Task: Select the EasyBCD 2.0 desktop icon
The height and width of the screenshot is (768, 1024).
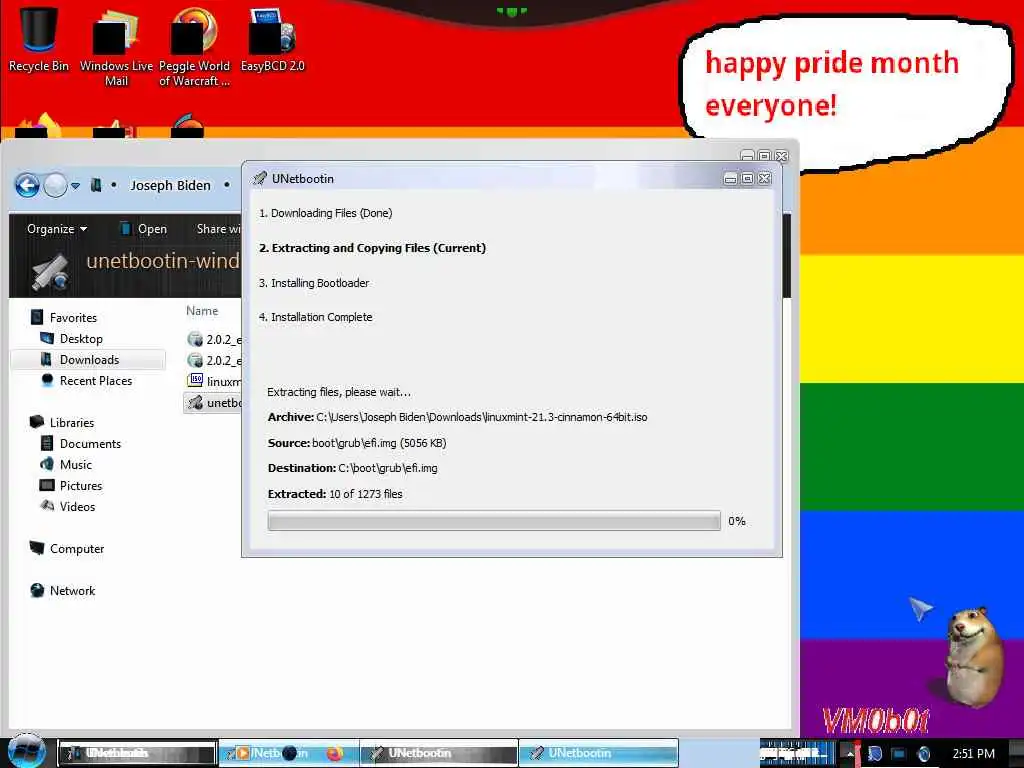Action: tap(272, 39)
